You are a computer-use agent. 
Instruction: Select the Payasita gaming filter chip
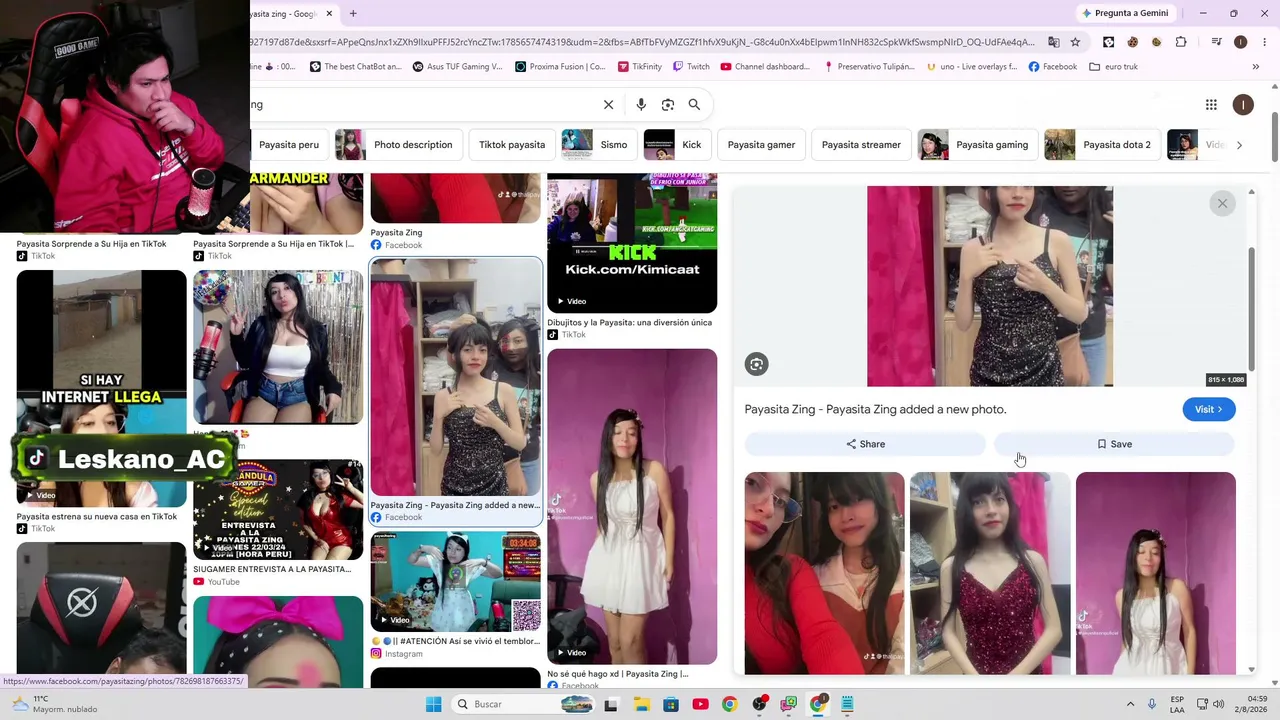(x=977, y=145)
